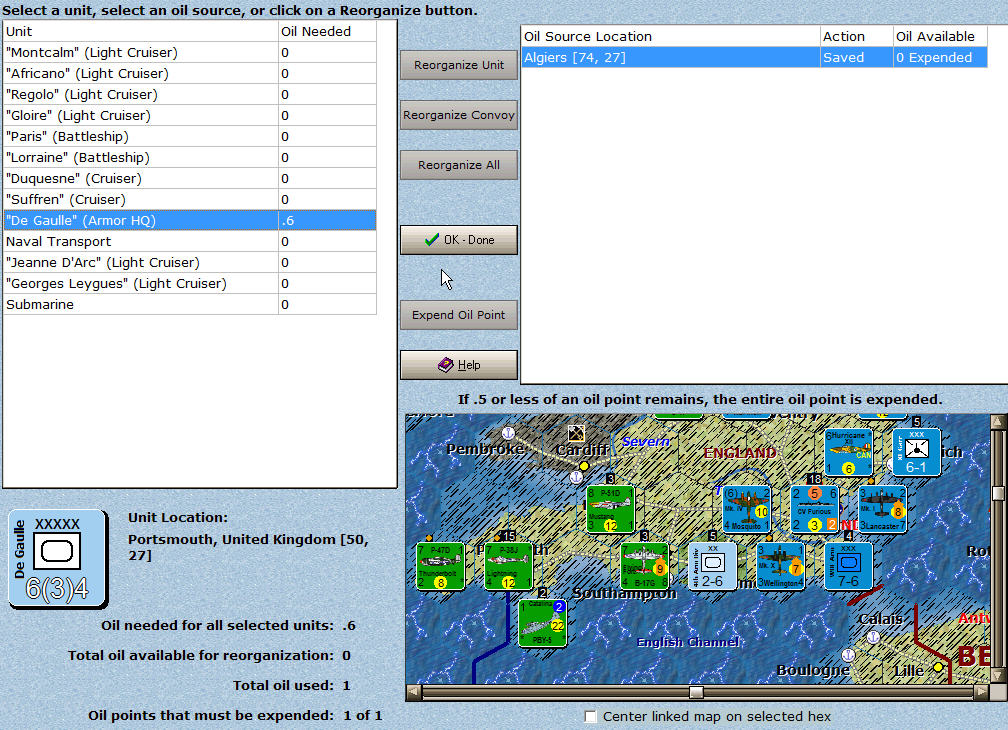Click the Oil Needed column header

click(x=327, y=31)
